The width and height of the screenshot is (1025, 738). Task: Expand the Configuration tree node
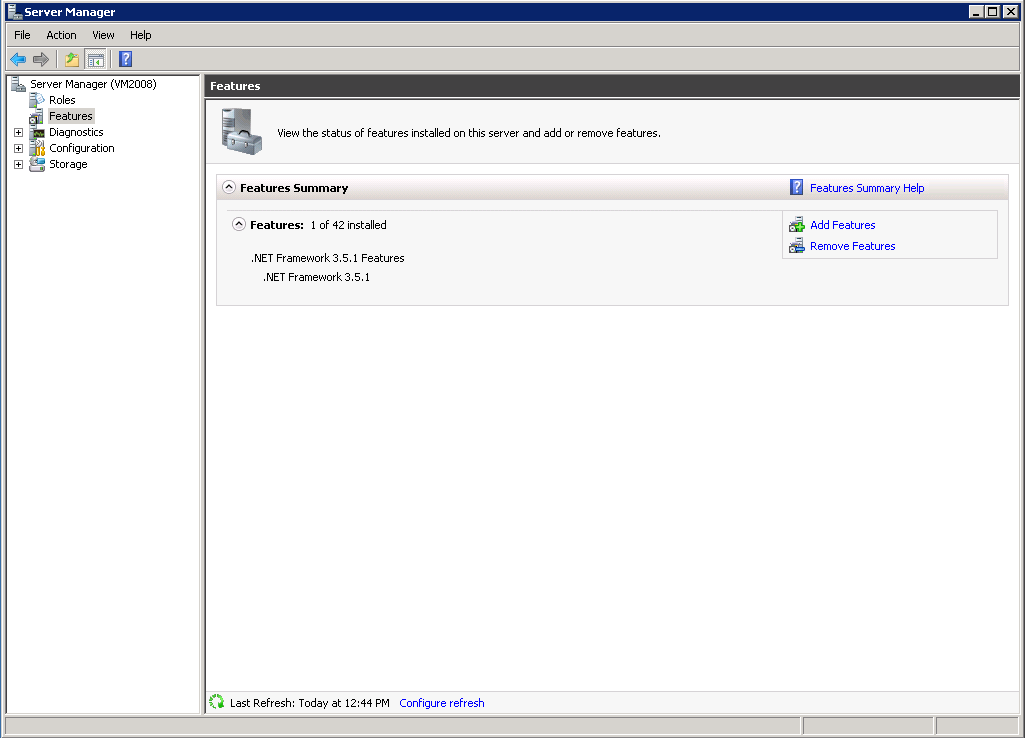pyautogui.click(x=18, y=148)
